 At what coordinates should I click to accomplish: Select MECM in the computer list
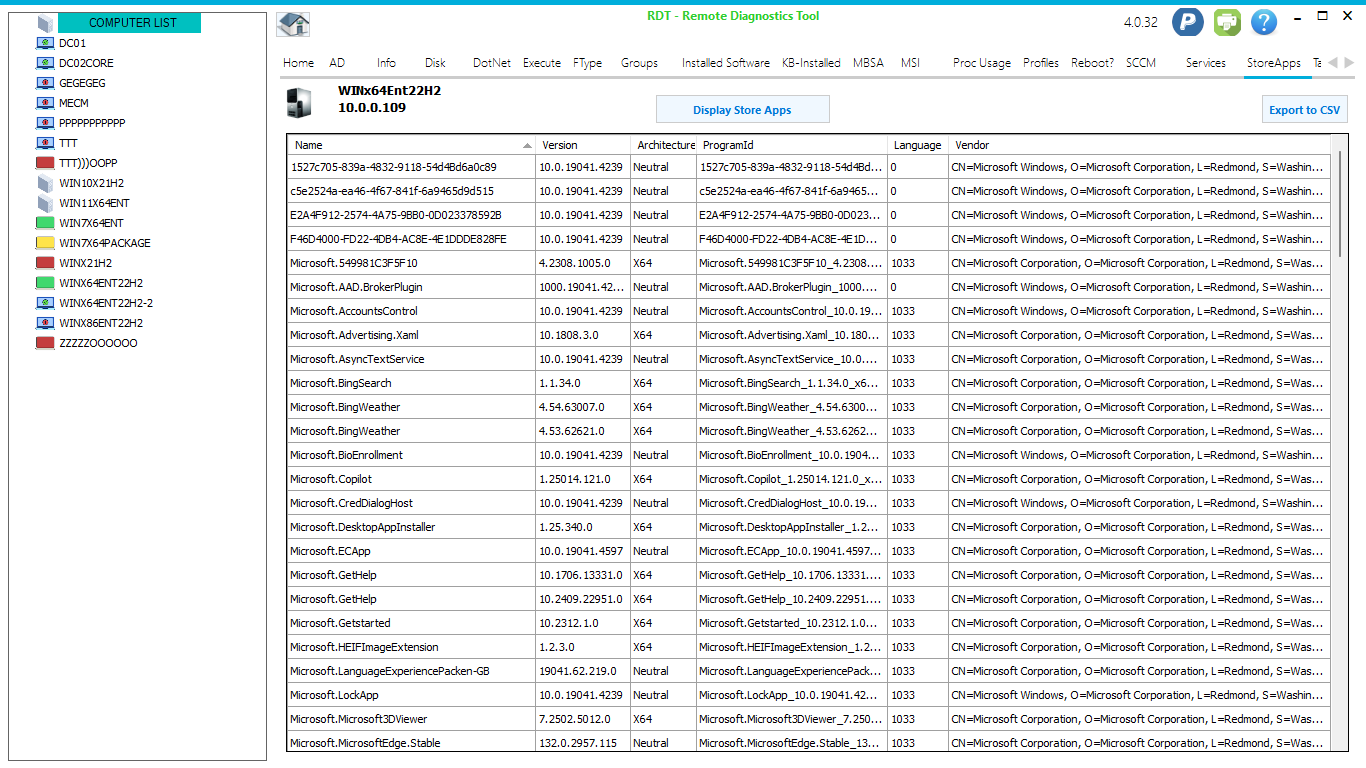pyautogui.click(x=74, y=103)
